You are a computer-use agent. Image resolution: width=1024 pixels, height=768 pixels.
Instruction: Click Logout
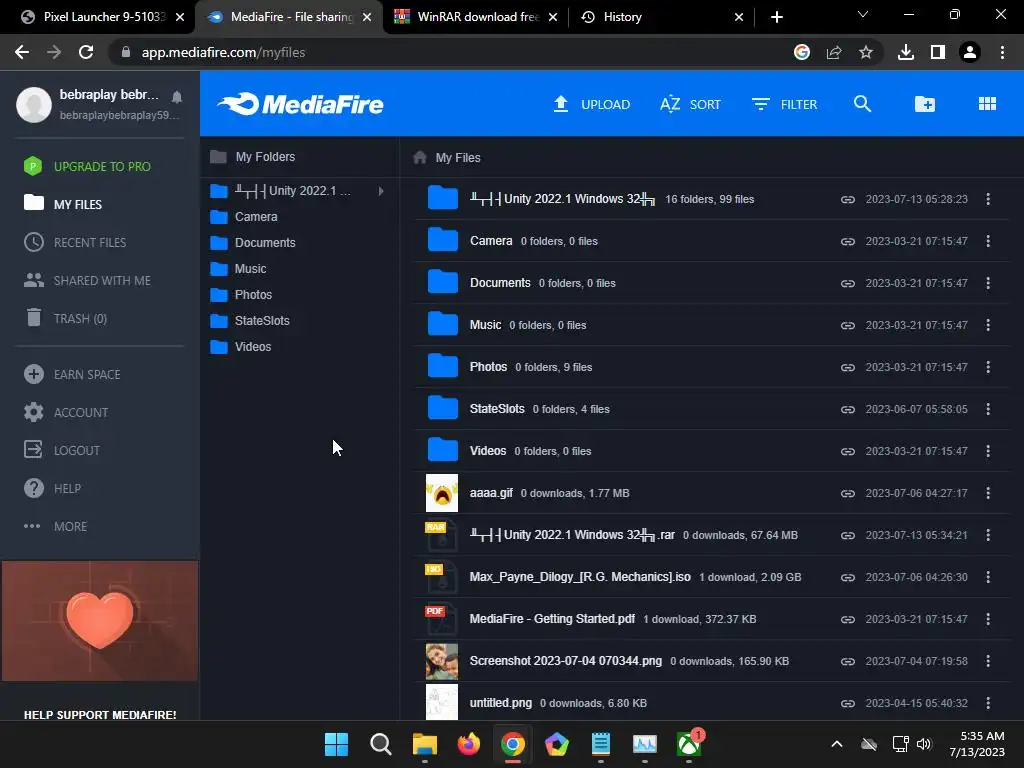tap(62, 450)
